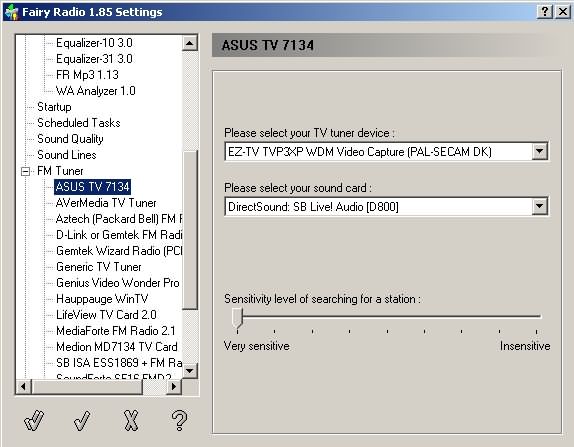574x447 pixels.
Task: Open the Sound Quality settings page
Action: (70, 139)
